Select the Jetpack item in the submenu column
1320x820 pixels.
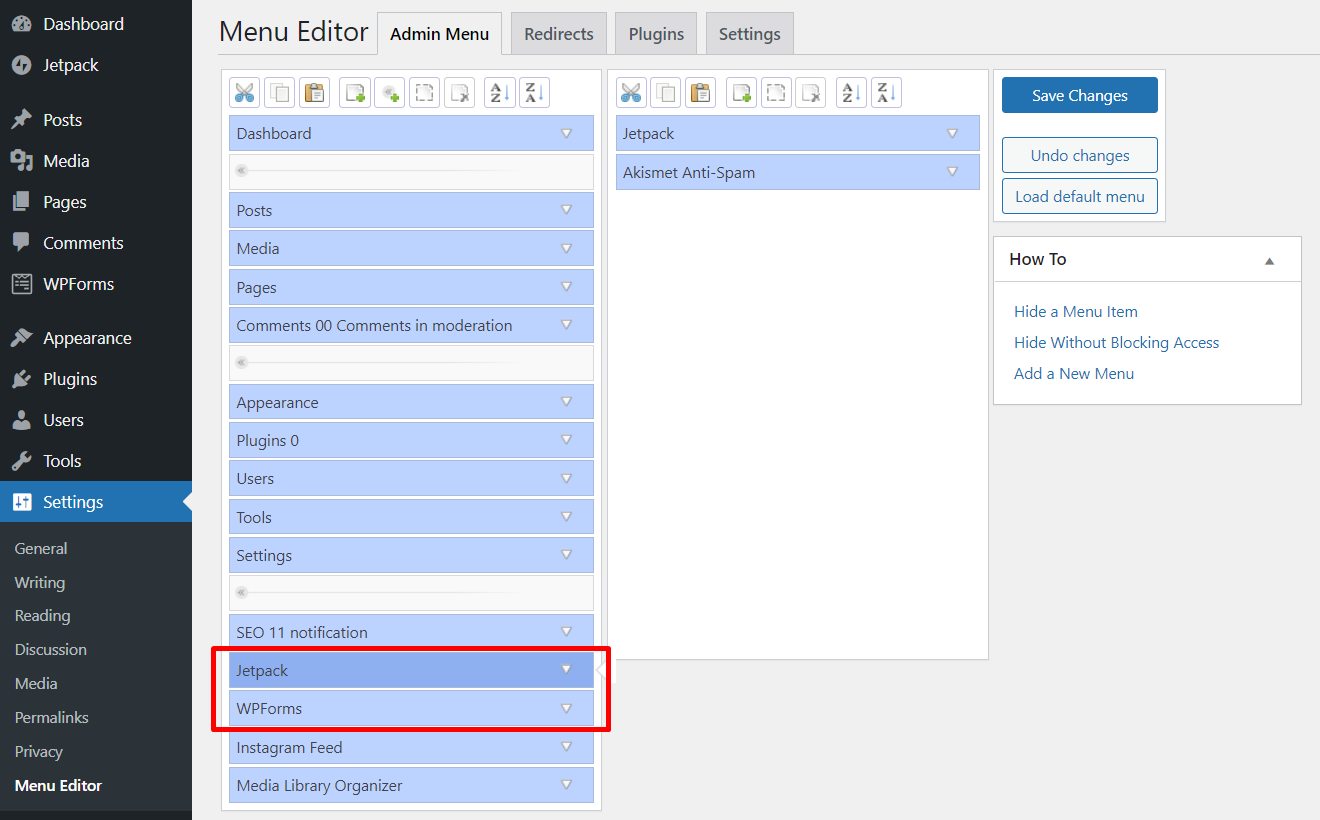pyautogui.click(x=798, y=133)
